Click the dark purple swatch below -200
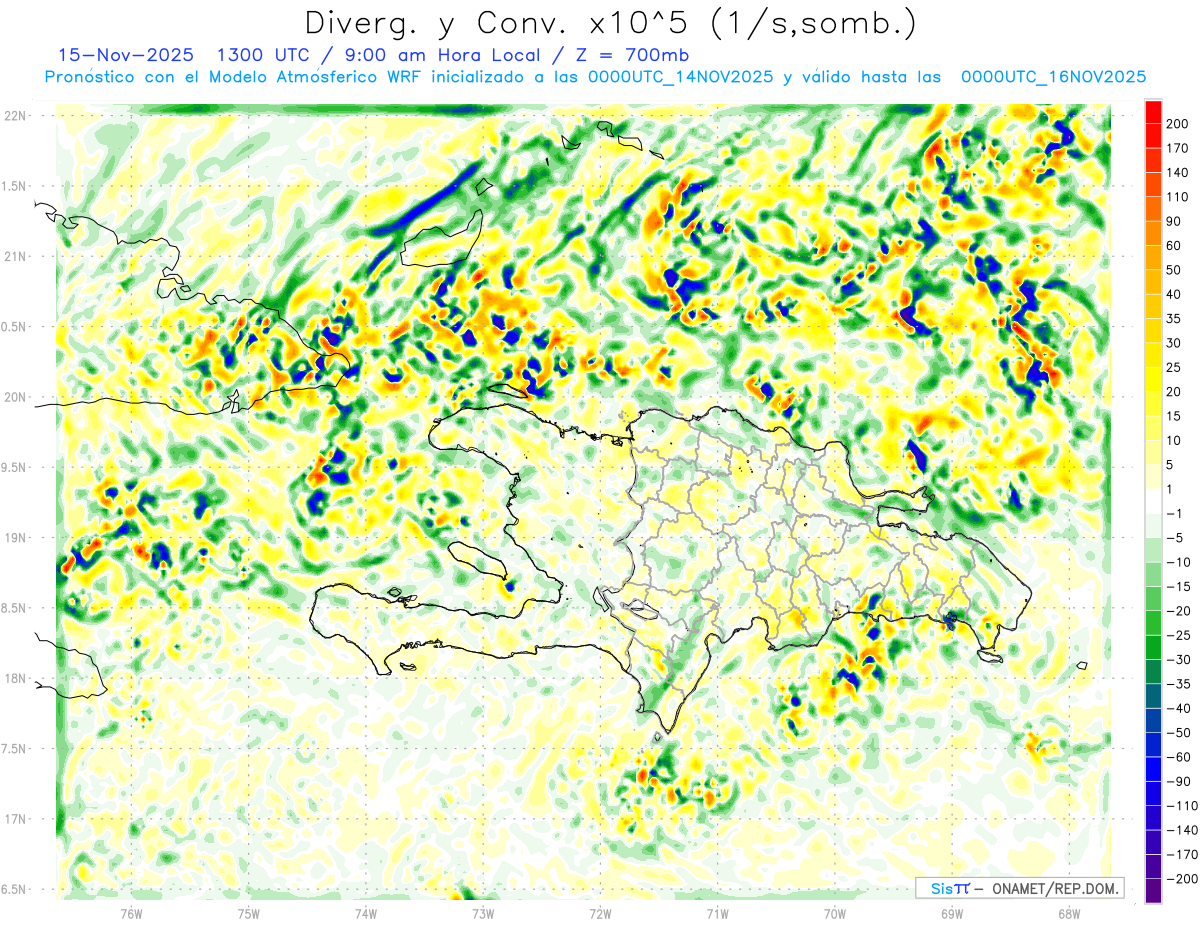The width and height of the screenshot is (1200, 927). tap(1153, 891)
